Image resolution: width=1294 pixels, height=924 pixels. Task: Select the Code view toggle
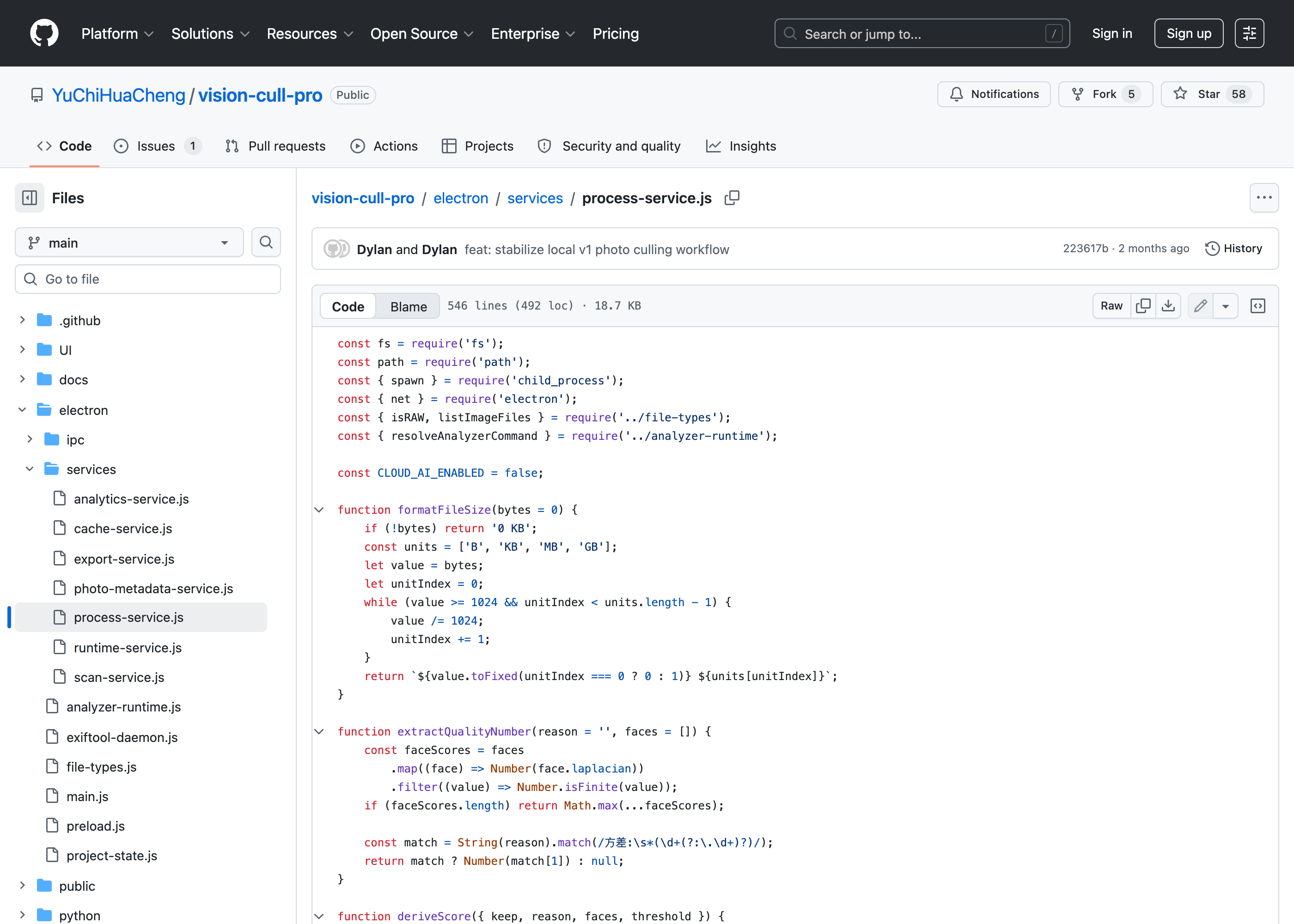pyautogui.click(x=348, y=306)
